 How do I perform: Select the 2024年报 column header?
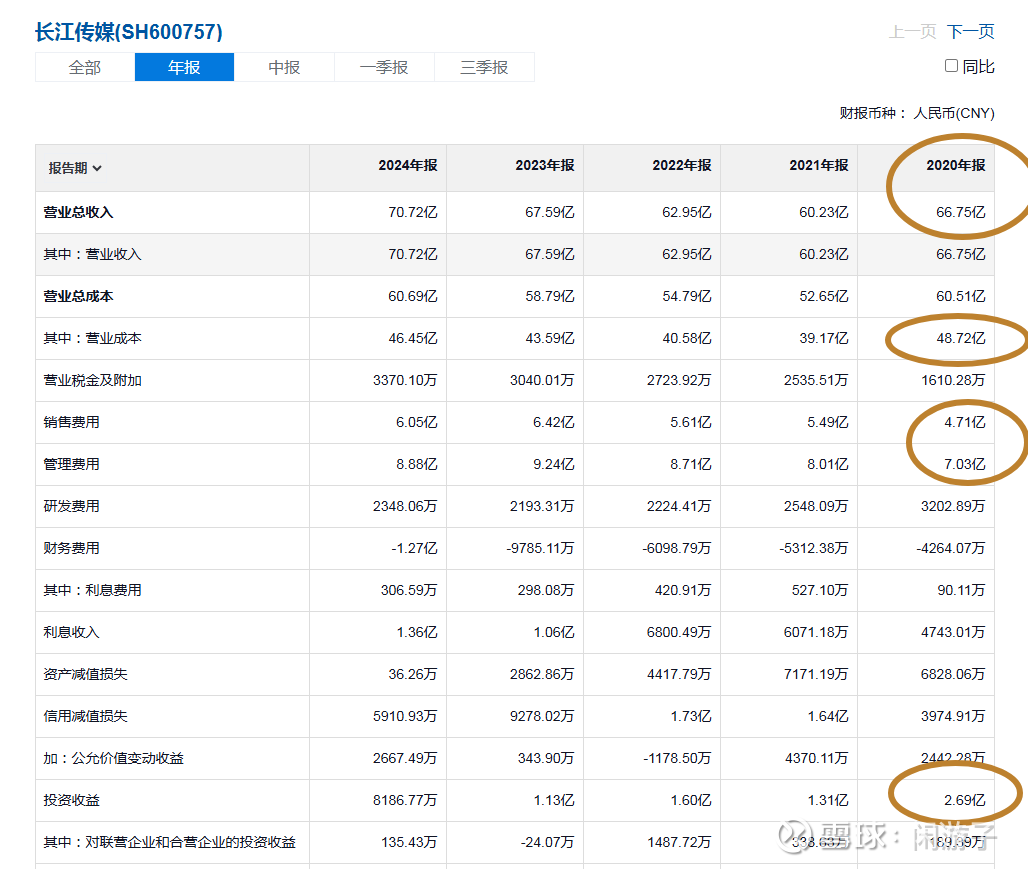tap(408, 165)
